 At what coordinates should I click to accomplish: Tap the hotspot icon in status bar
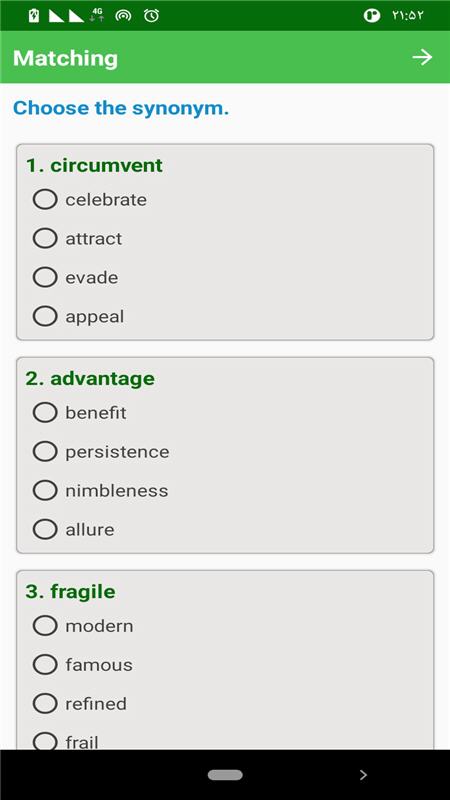coord(123,16)
